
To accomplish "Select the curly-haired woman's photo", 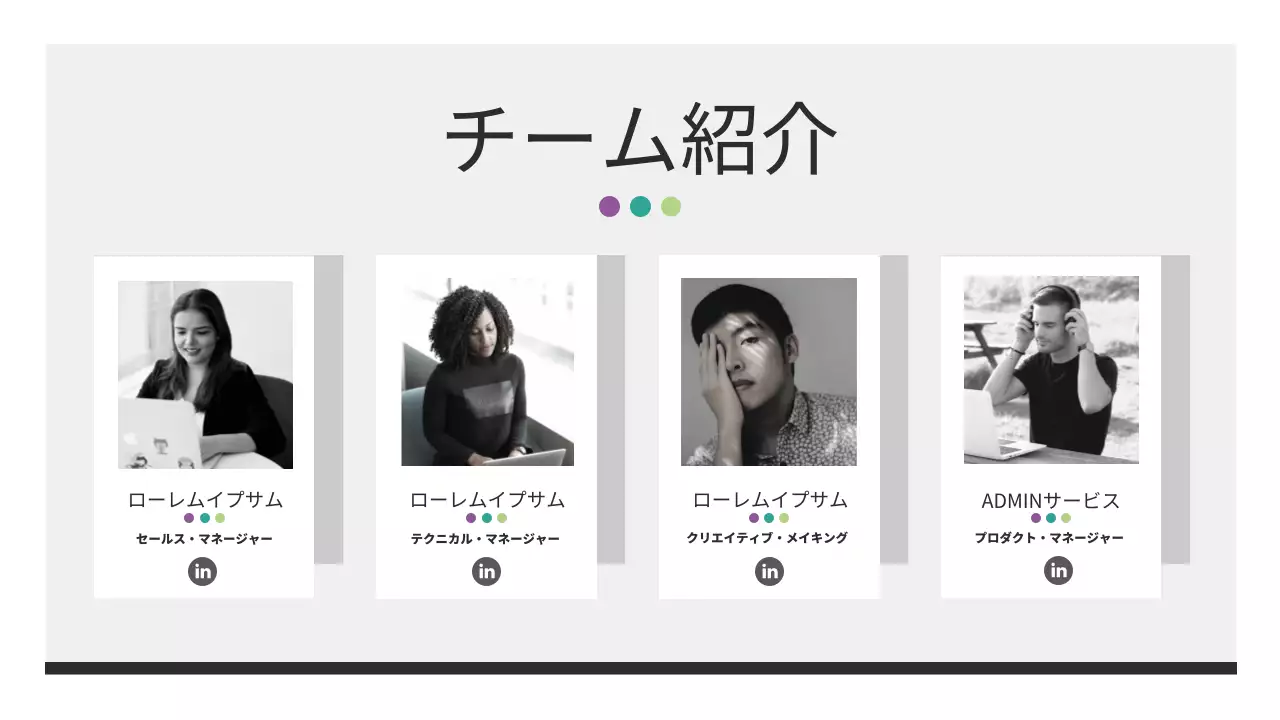I will (x=488, y=372).
